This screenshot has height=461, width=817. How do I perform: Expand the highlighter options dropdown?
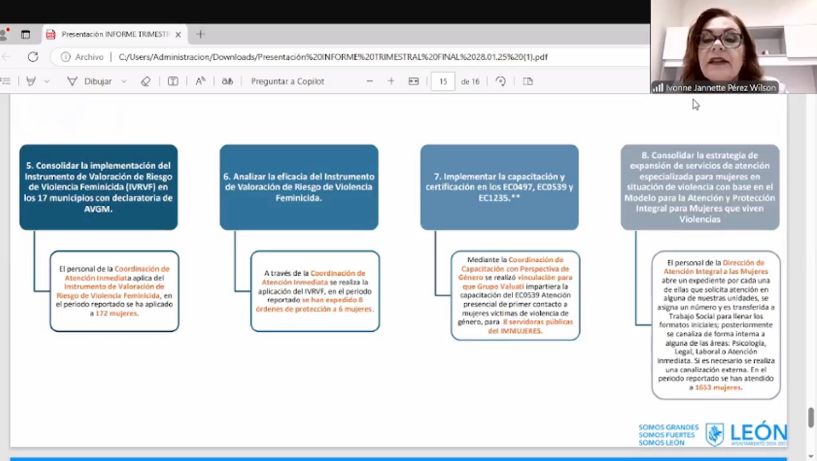point(47,81)
